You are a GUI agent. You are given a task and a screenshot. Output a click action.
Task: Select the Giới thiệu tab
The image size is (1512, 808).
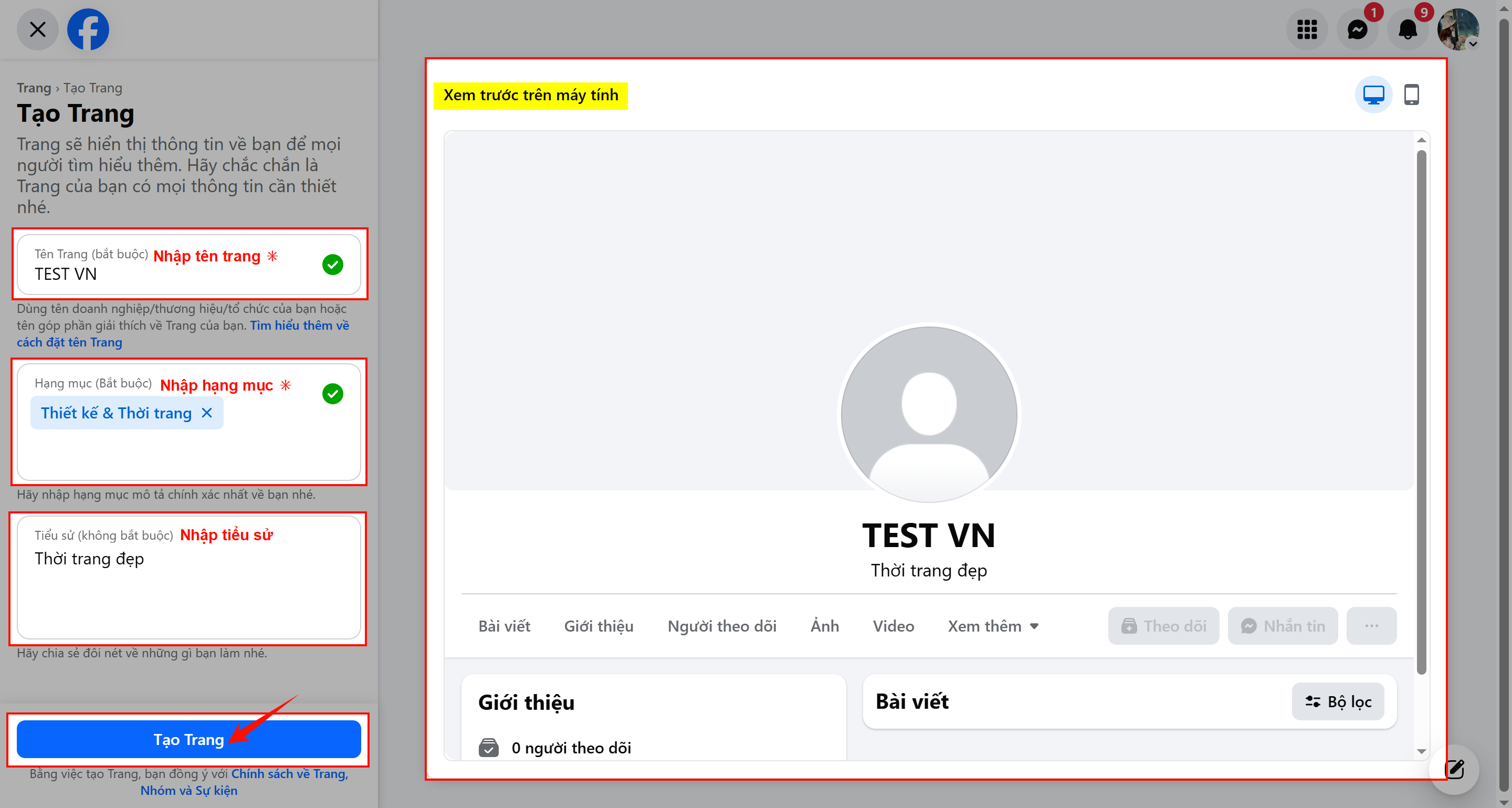(598, 626)
